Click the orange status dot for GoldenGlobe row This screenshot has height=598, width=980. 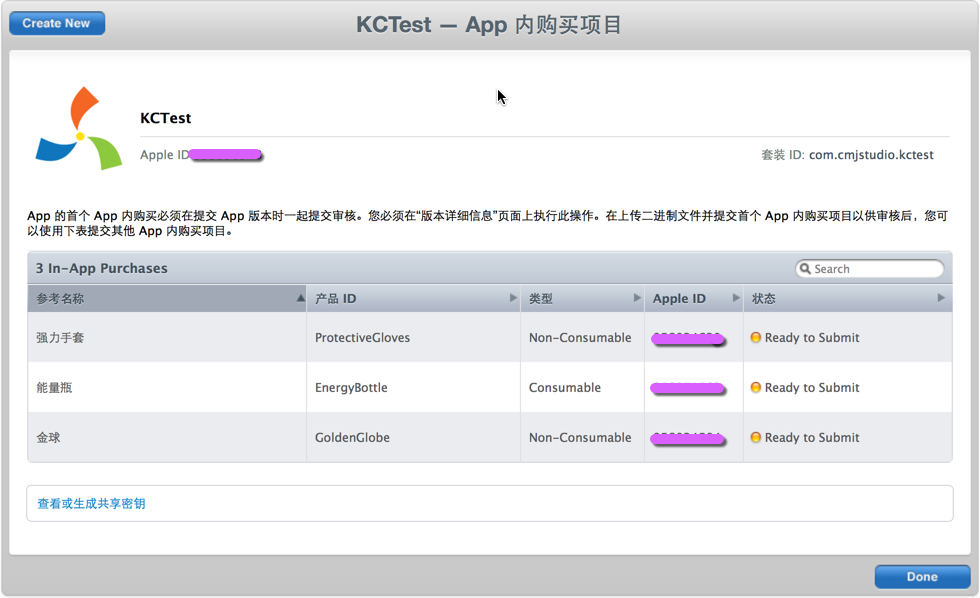(755, 437)
